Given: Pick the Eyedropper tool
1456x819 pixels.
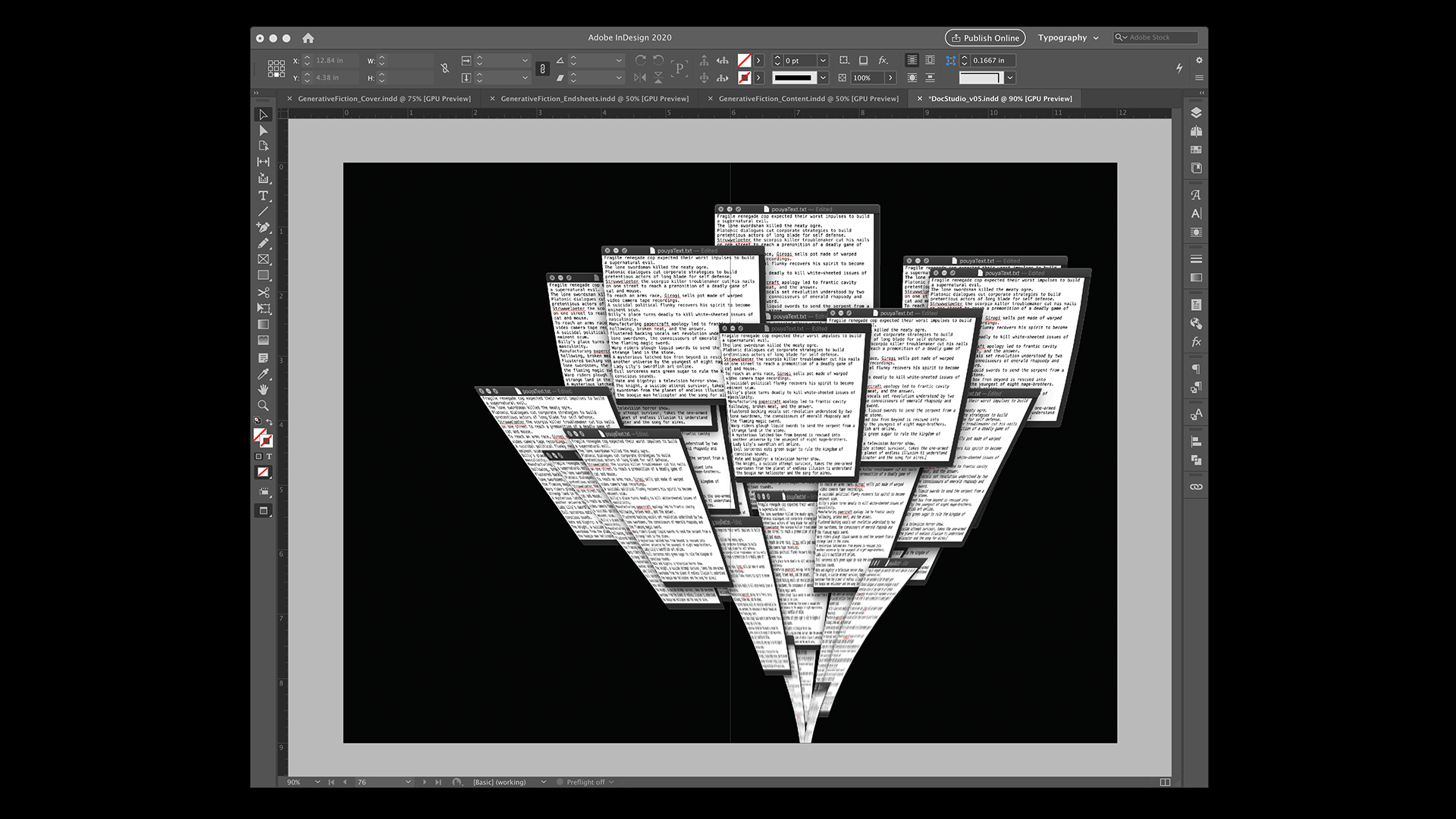Looking at the screenshot, I should (x=263, y=374).
